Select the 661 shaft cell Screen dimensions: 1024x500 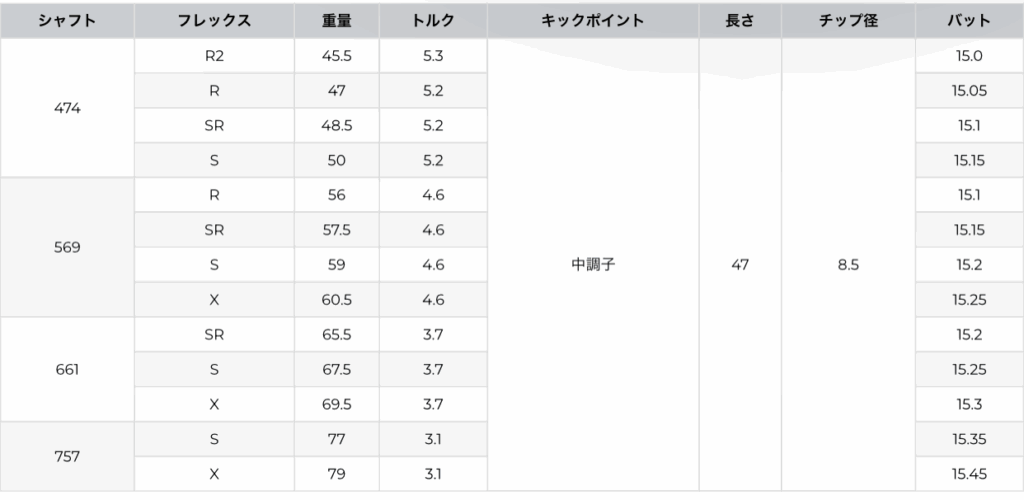(x=67, y=369)
